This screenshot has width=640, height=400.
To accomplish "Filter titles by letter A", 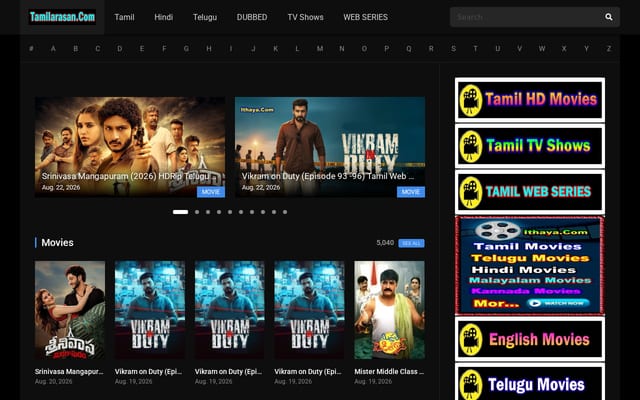I will pos(53,49).
